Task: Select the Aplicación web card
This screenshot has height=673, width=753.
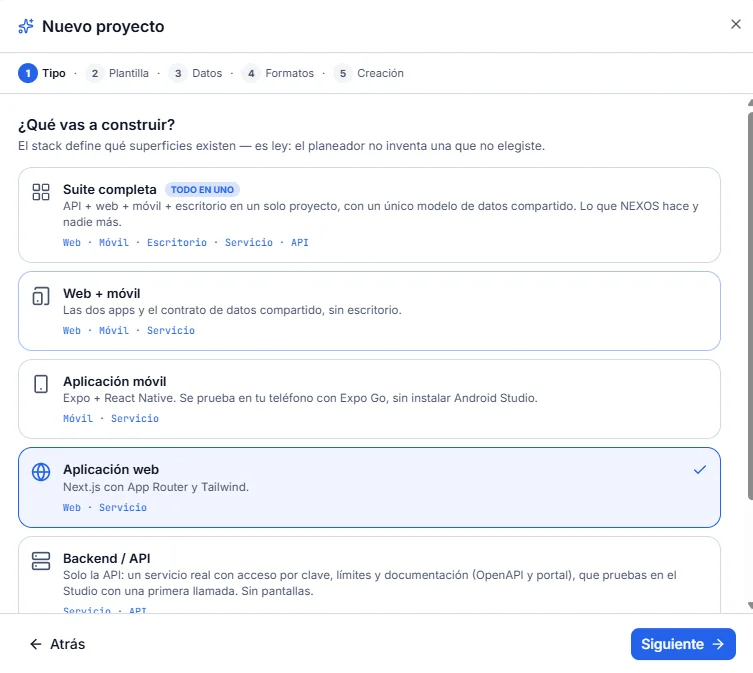Action: (x=369, y=487)
